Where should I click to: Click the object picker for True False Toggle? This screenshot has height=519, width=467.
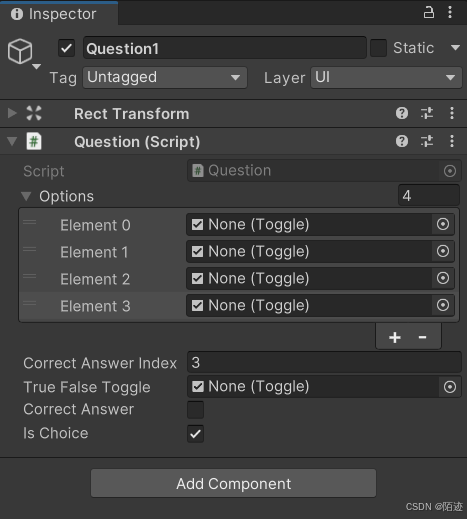(450, 387)
